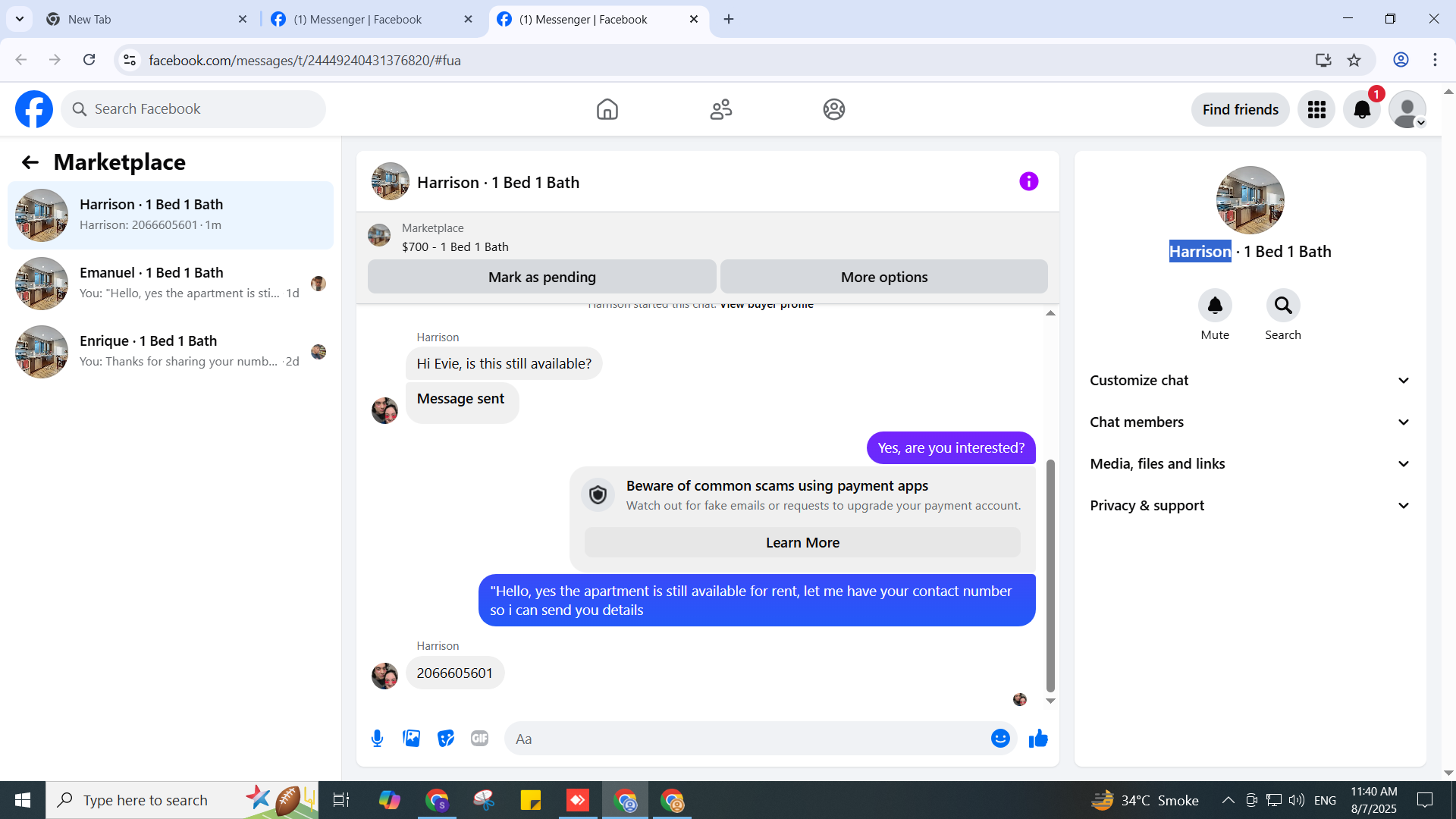Open the sticker picker icon

click(x=446, y=739)
